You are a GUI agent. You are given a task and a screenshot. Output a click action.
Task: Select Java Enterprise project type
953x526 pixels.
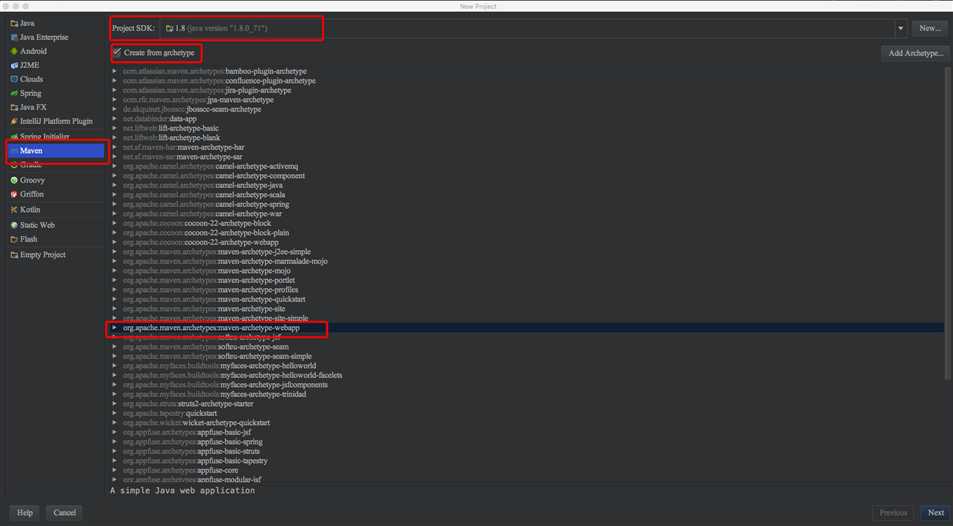[44, 37]
